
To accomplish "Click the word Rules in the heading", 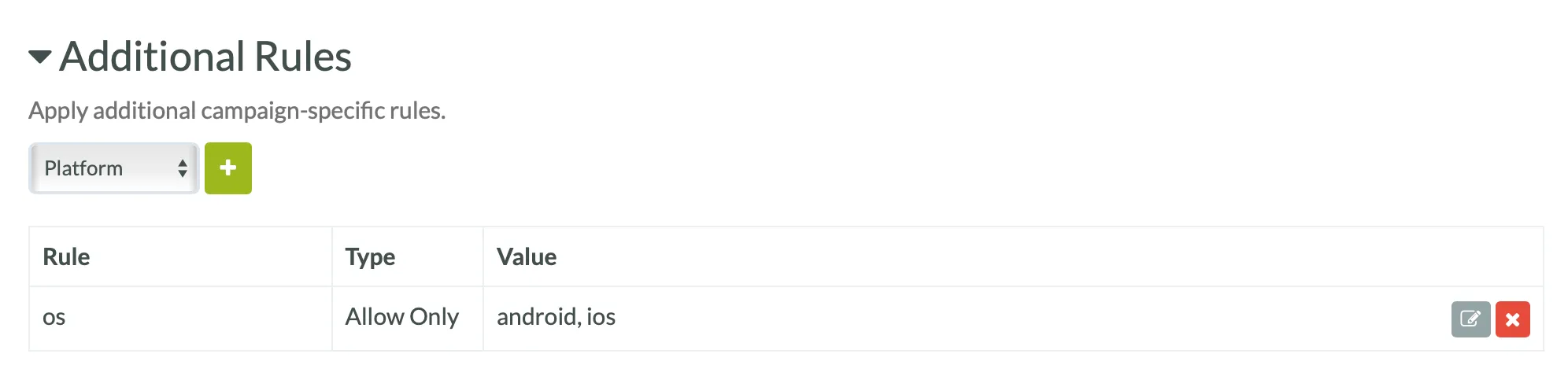I will 303,57.
